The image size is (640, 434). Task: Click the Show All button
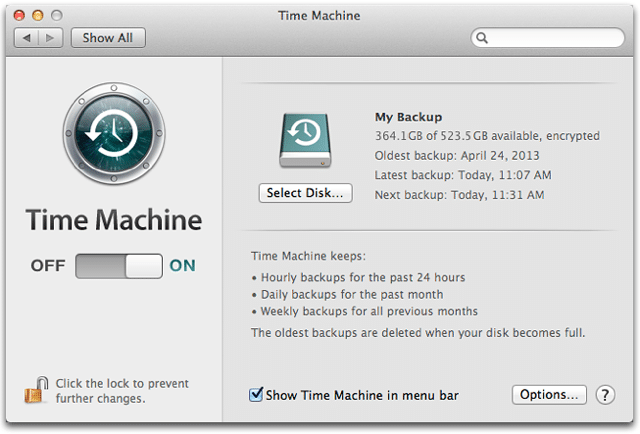click(108, 38)
